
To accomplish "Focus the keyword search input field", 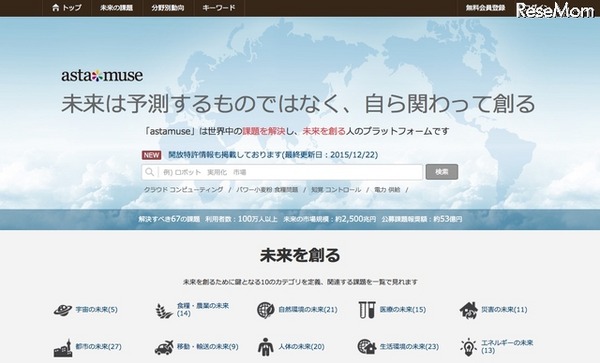I will pyautogui.click(x=282, y=172).
